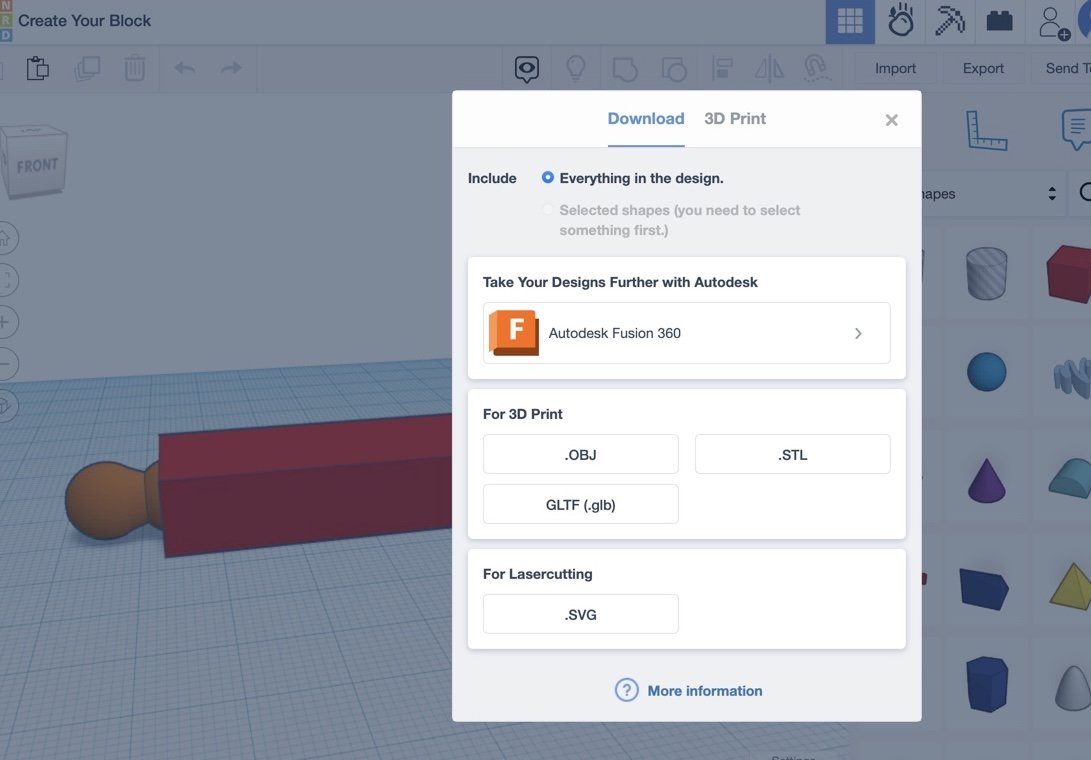Screen dimensions: 1091x760
Task: Click the notes speech bubble icon
Action: point(1076,129)
